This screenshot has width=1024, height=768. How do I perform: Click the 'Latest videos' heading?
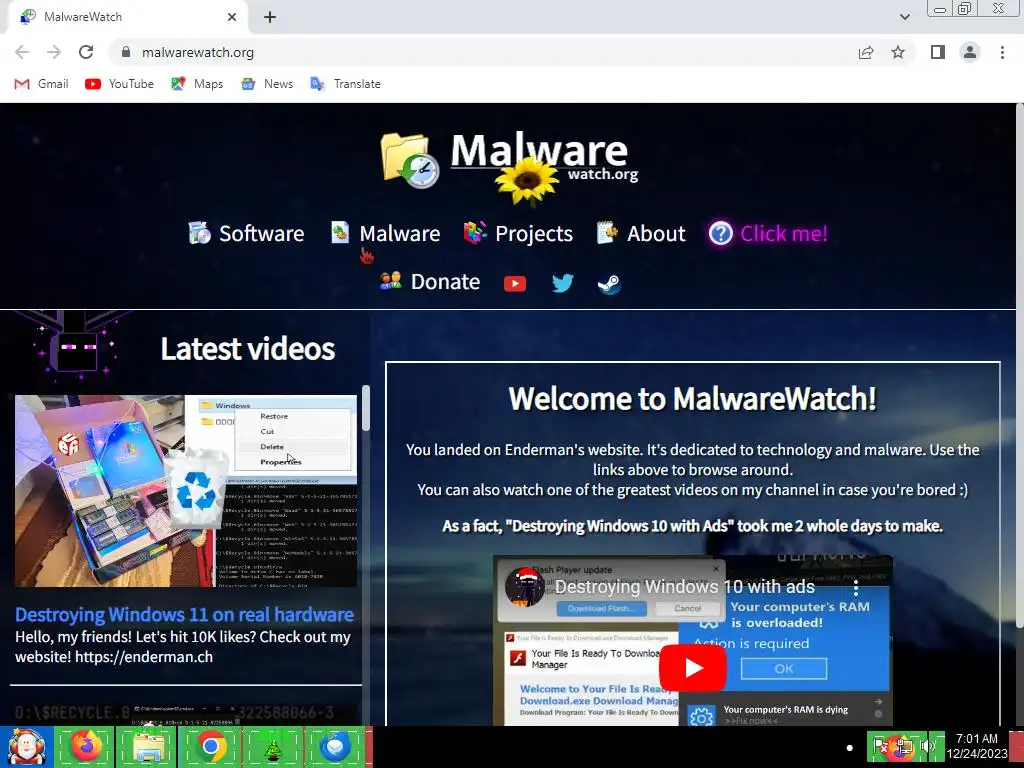click(248, 348)
